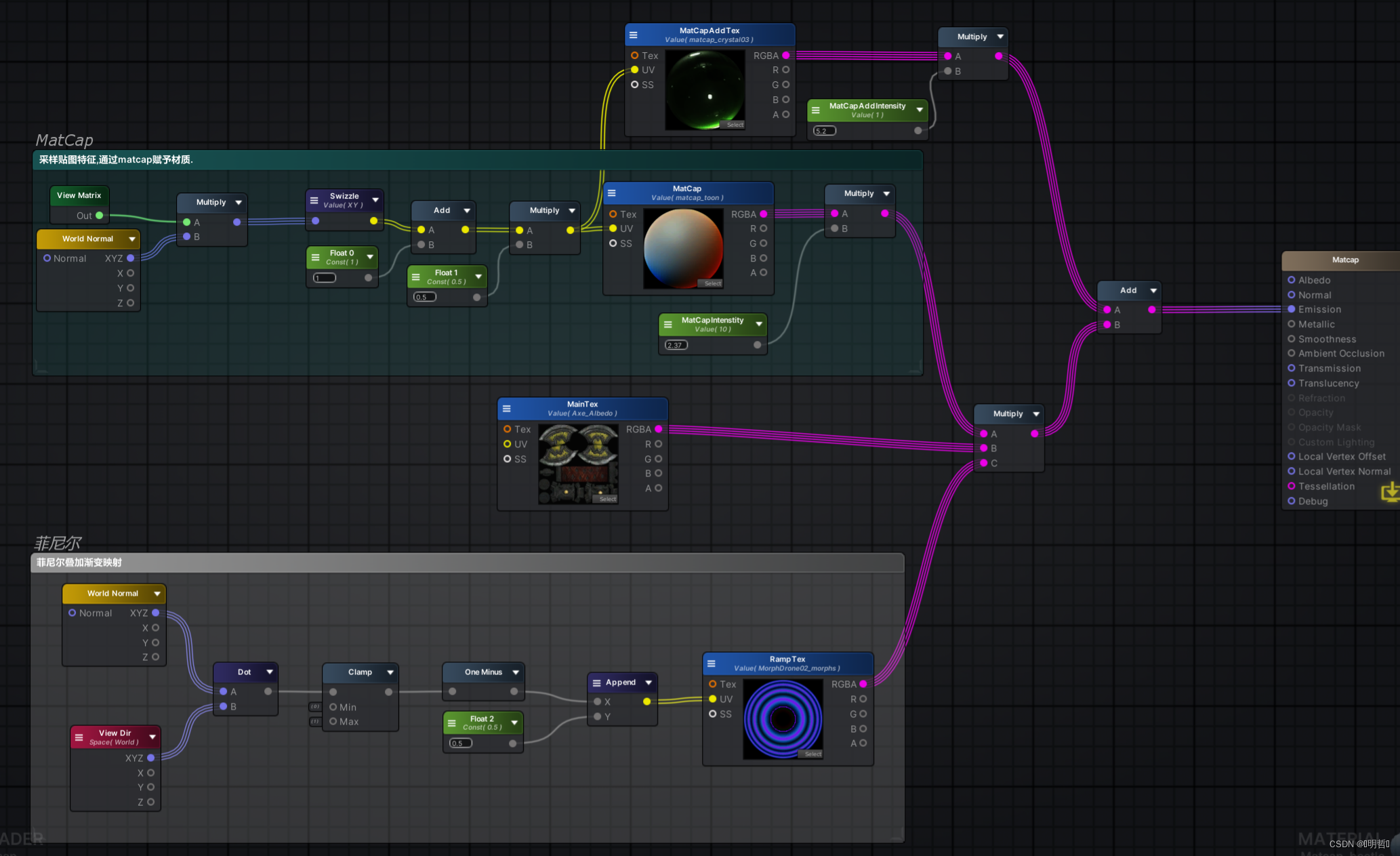Click the green download icon beside the Tessellation port
This screenshot has height=856, width=1400.
tap(1391, 493)
